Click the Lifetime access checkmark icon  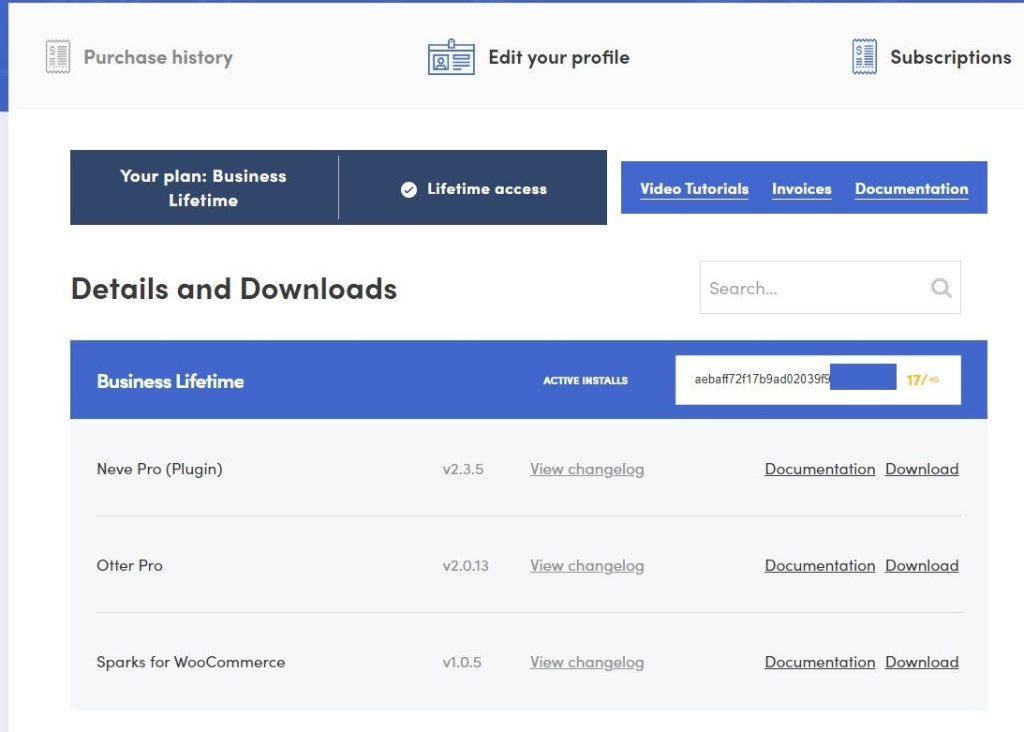tap(409, 189)
